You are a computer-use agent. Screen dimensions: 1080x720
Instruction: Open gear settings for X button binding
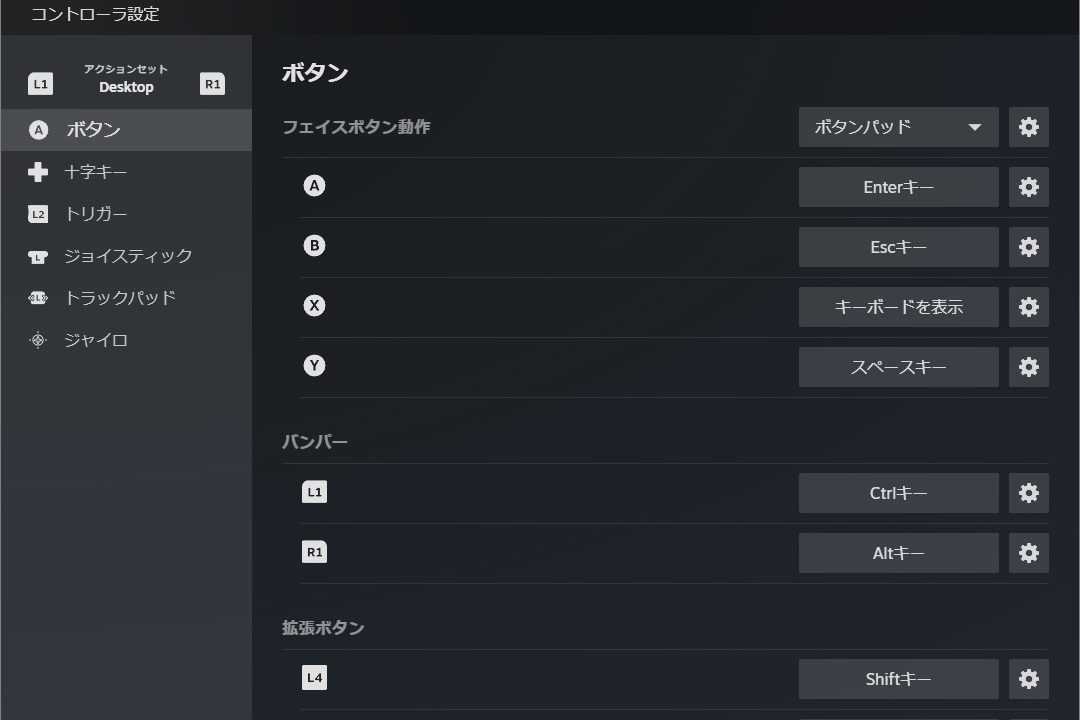1028,307
